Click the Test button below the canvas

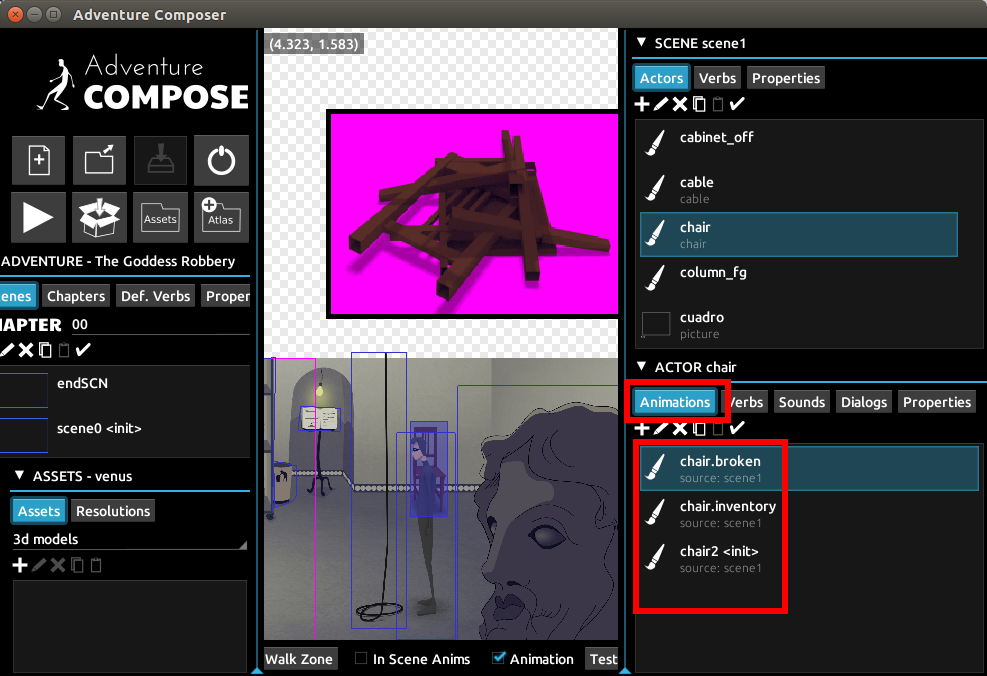pyautogui.click(x=602, y=659)
